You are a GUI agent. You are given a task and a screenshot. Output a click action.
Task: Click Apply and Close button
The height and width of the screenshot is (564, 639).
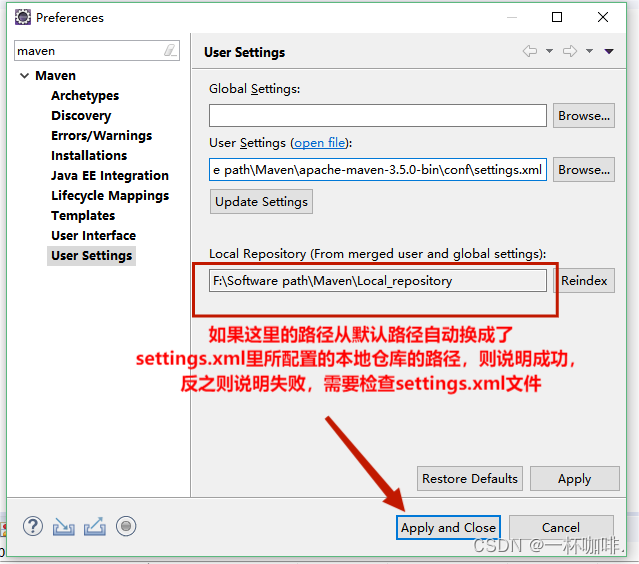tap(448, 527)
